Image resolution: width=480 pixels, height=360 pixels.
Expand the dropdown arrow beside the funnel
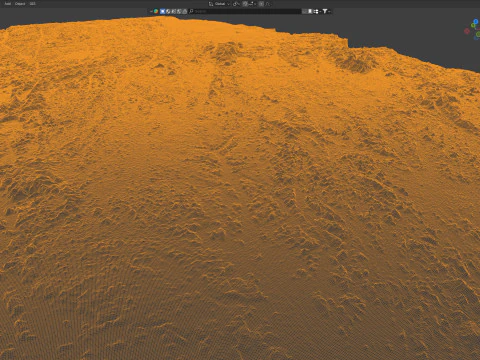pos(329,11)
